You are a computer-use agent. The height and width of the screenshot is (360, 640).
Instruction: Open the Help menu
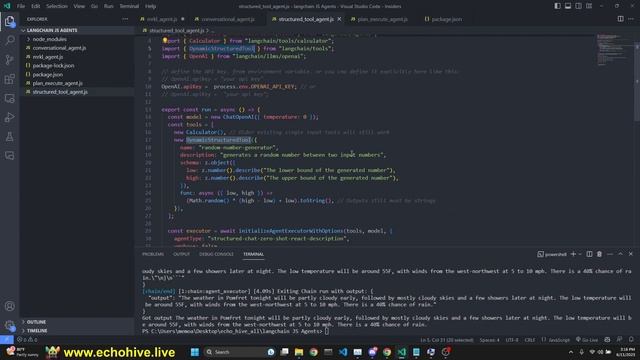(x=151, y=6)
